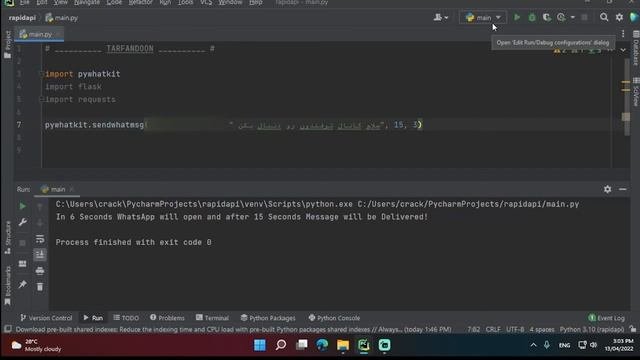Rerun main in the Run panel
The width and height of the screenshot is (640, 360).
pos(22,206)
